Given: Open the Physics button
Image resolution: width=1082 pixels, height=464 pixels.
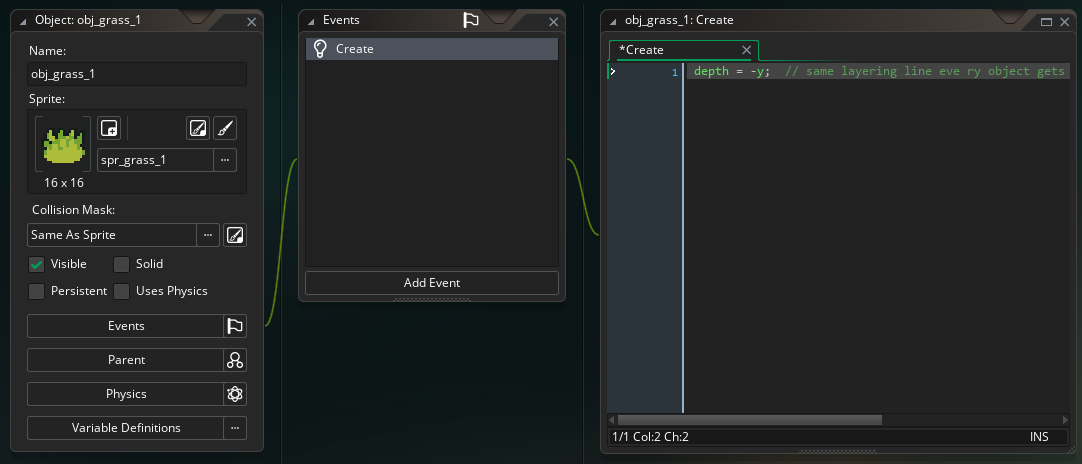Looking at the screenshot, I should click(x=126, y=394).
